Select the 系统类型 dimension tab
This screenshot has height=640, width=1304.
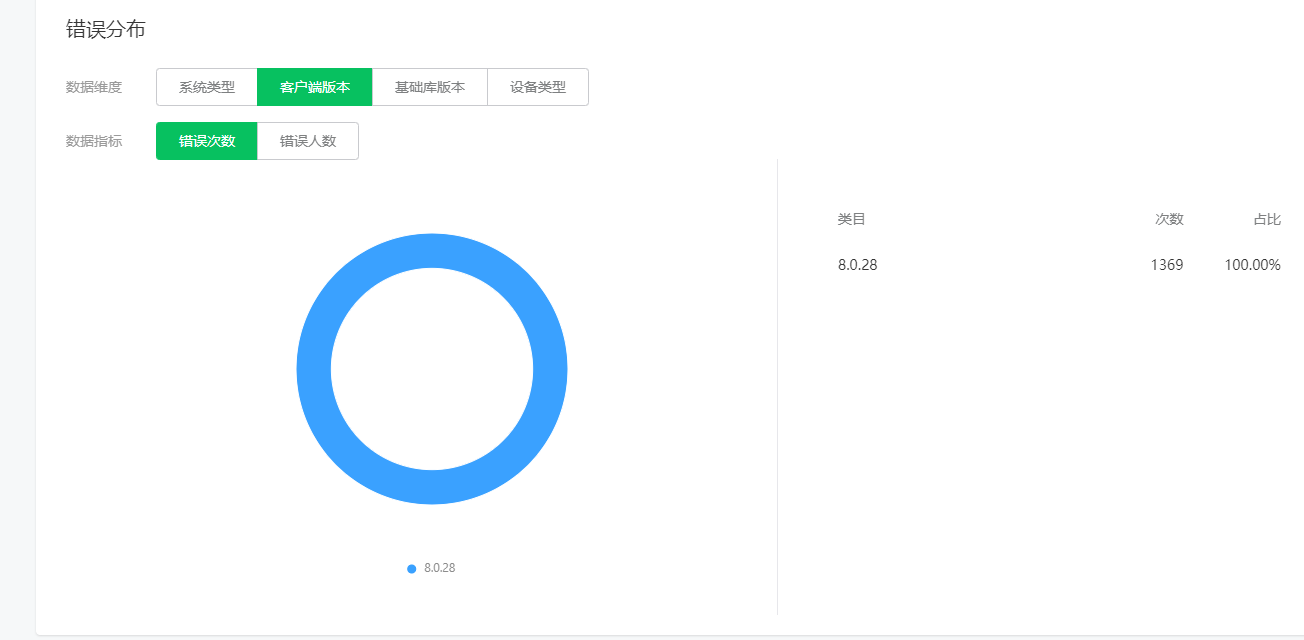[207, 87]
